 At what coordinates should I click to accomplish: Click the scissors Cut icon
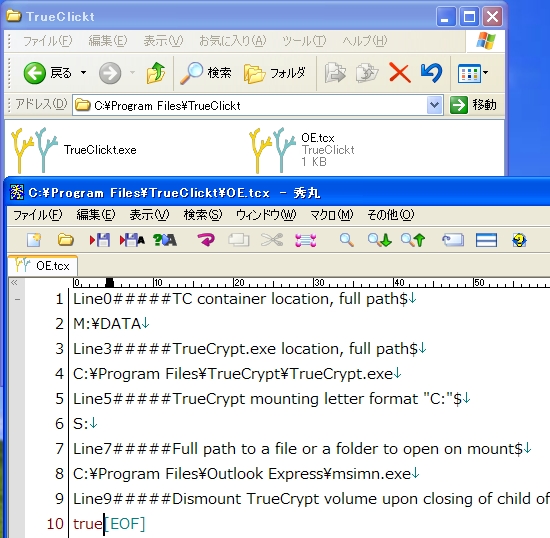(x=272, y=240)
